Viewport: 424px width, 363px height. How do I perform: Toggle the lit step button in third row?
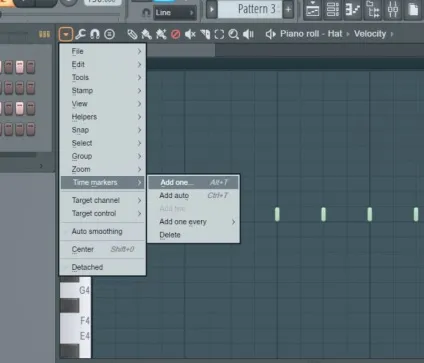(20, 109)
